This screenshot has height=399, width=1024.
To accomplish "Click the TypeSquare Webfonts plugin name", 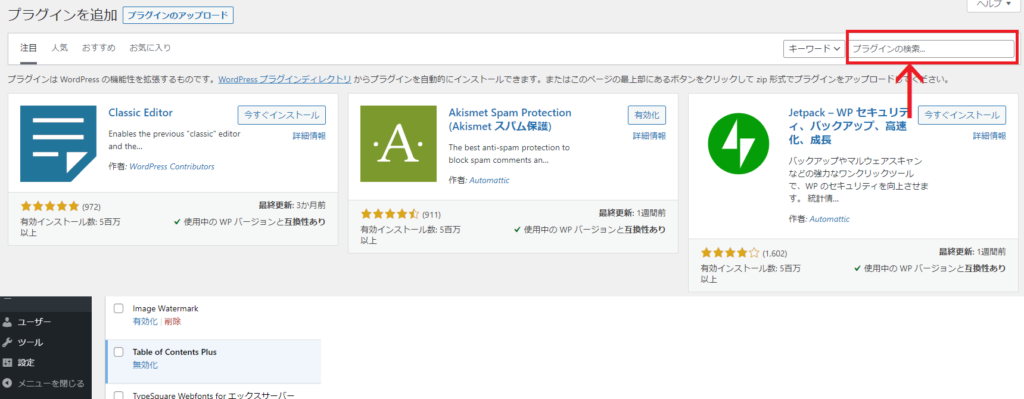I will point(214,395).
